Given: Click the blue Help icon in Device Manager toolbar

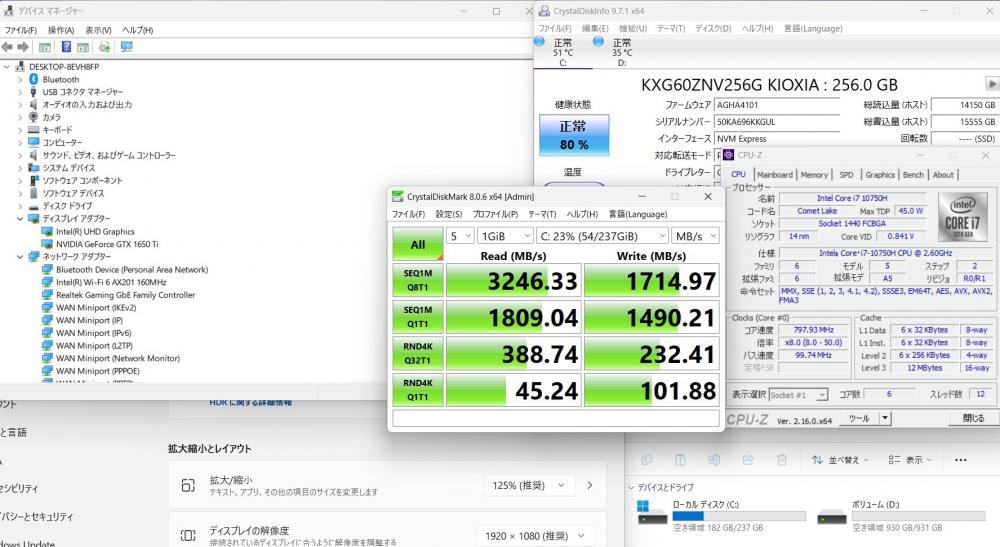Looking at the screenshot, I should click(x=67, y=47).
